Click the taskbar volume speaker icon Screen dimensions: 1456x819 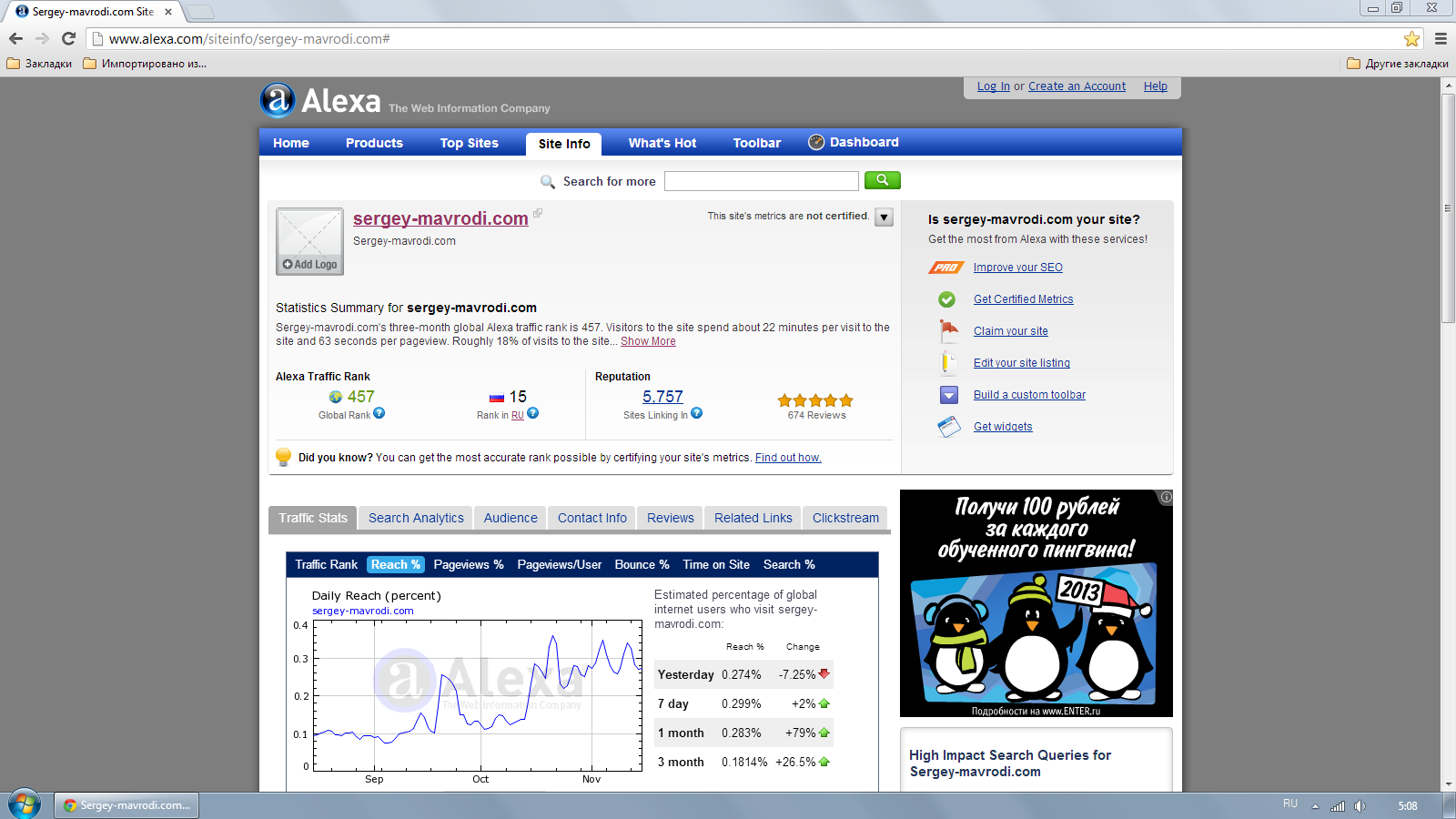click(x=1360, y=806)
